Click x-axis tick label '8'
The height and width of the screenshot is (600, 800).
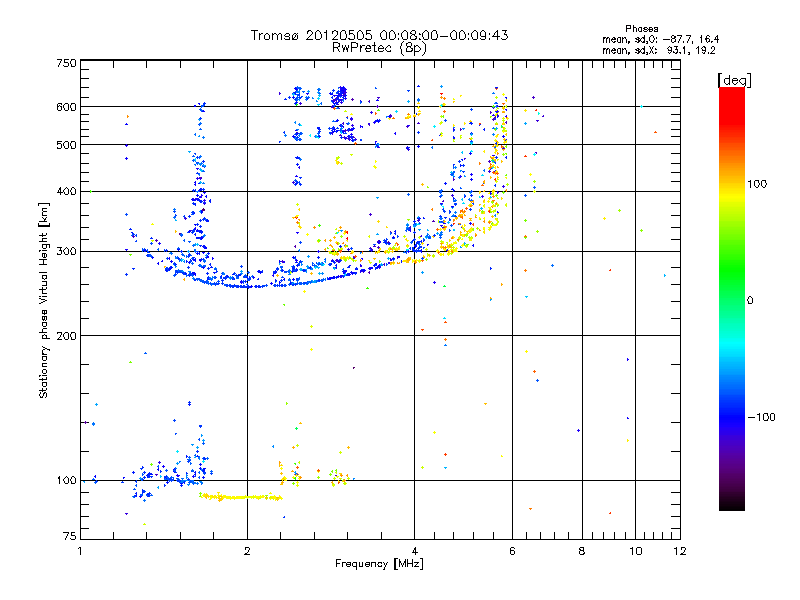[582, 551]
